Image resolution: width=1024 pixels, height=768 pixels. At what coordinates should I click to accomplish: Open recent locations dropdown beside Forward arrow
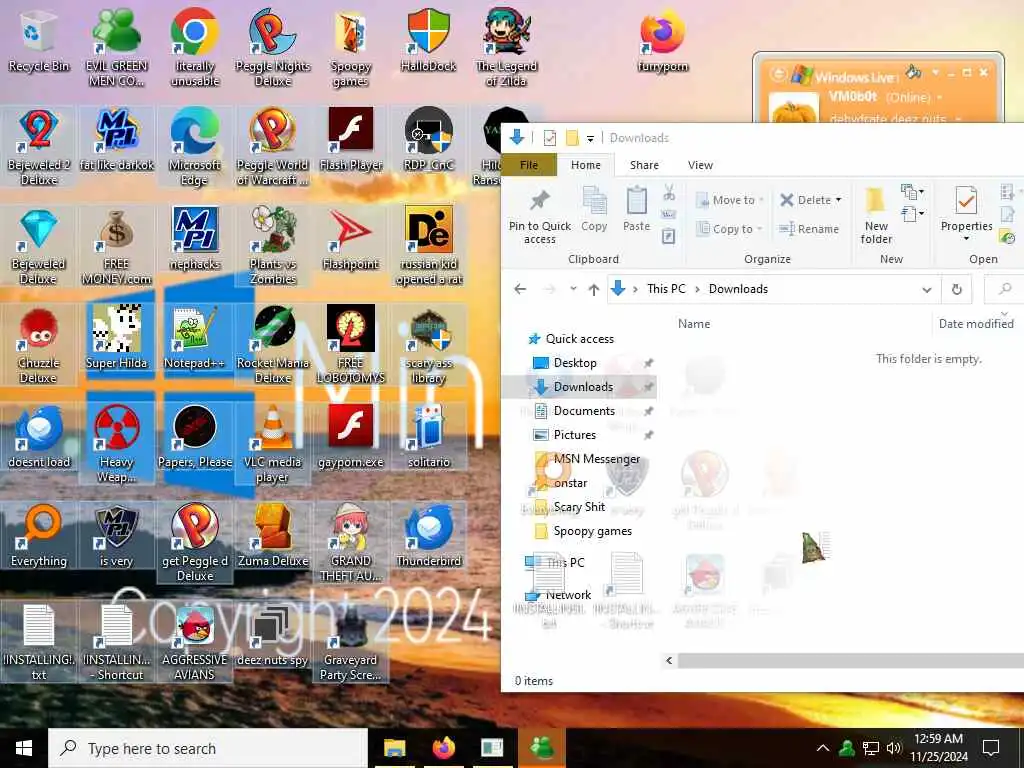[x=573, y=289]
